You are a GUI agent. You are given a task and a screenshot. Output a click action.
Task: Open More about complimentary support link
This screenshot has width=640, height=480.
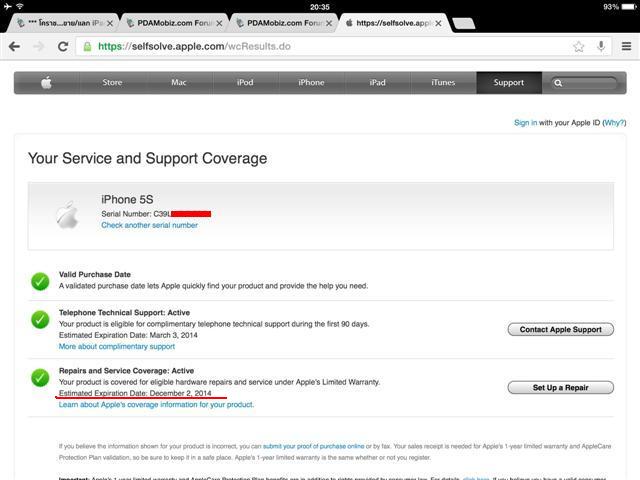point(117,347)
